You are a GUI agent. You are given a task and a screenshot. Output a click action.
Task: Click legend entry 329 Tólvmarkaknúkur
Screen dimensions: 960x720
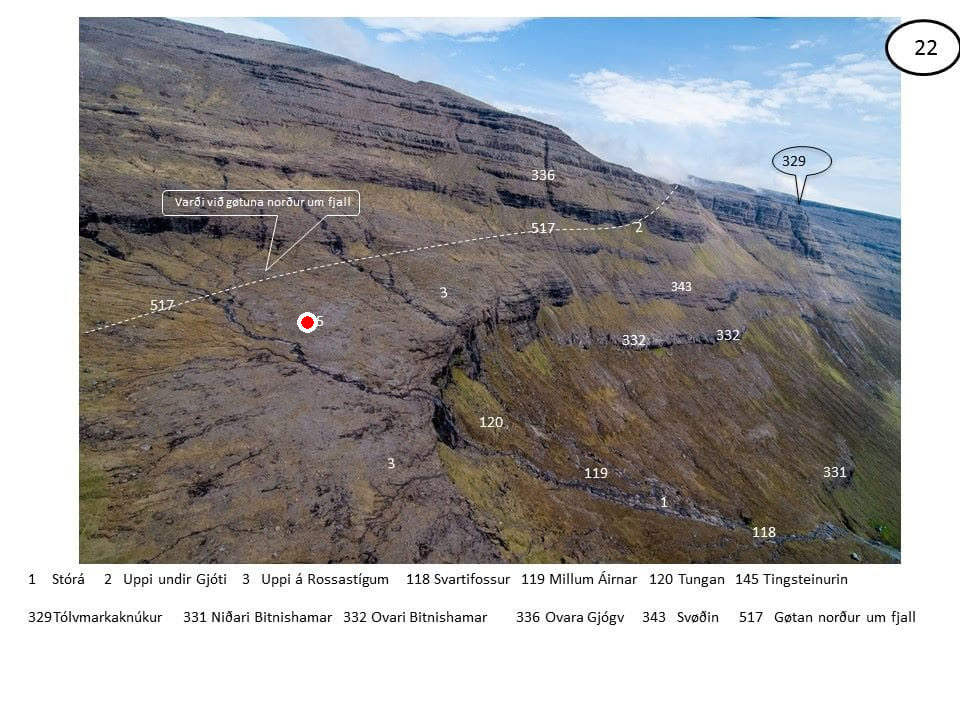pyautogui.click(x=95, y=617)
